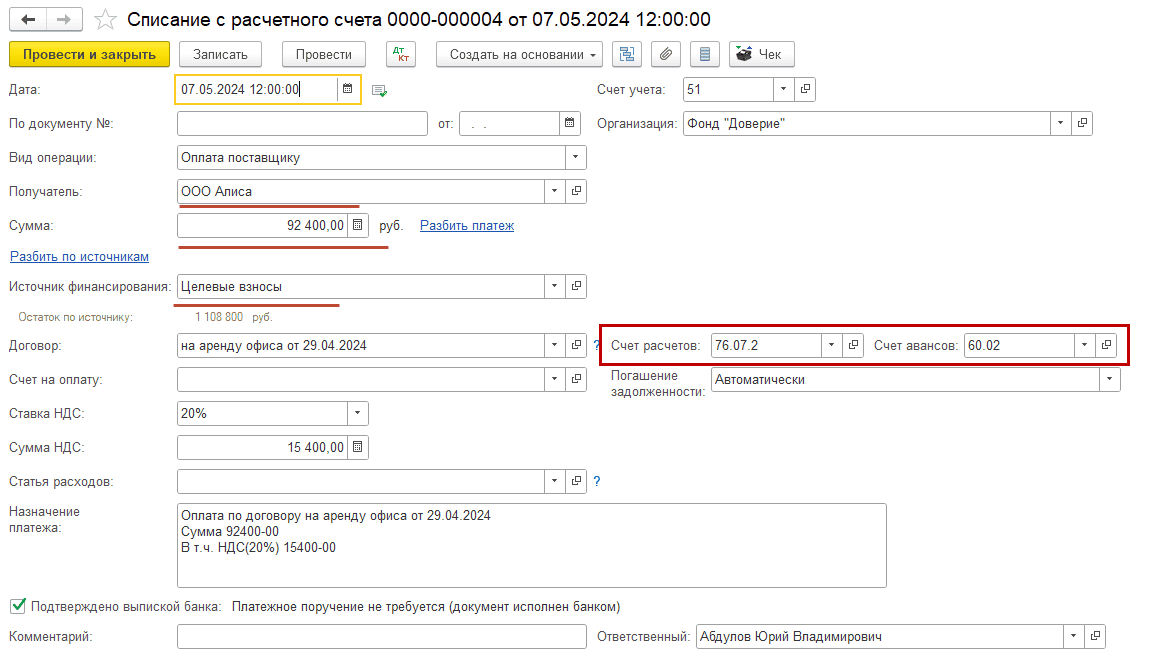Viewport: 1149px width, 666px height.
Task: Expand the Источник финансирования dropdown
Action: click(x=555, y=286)
